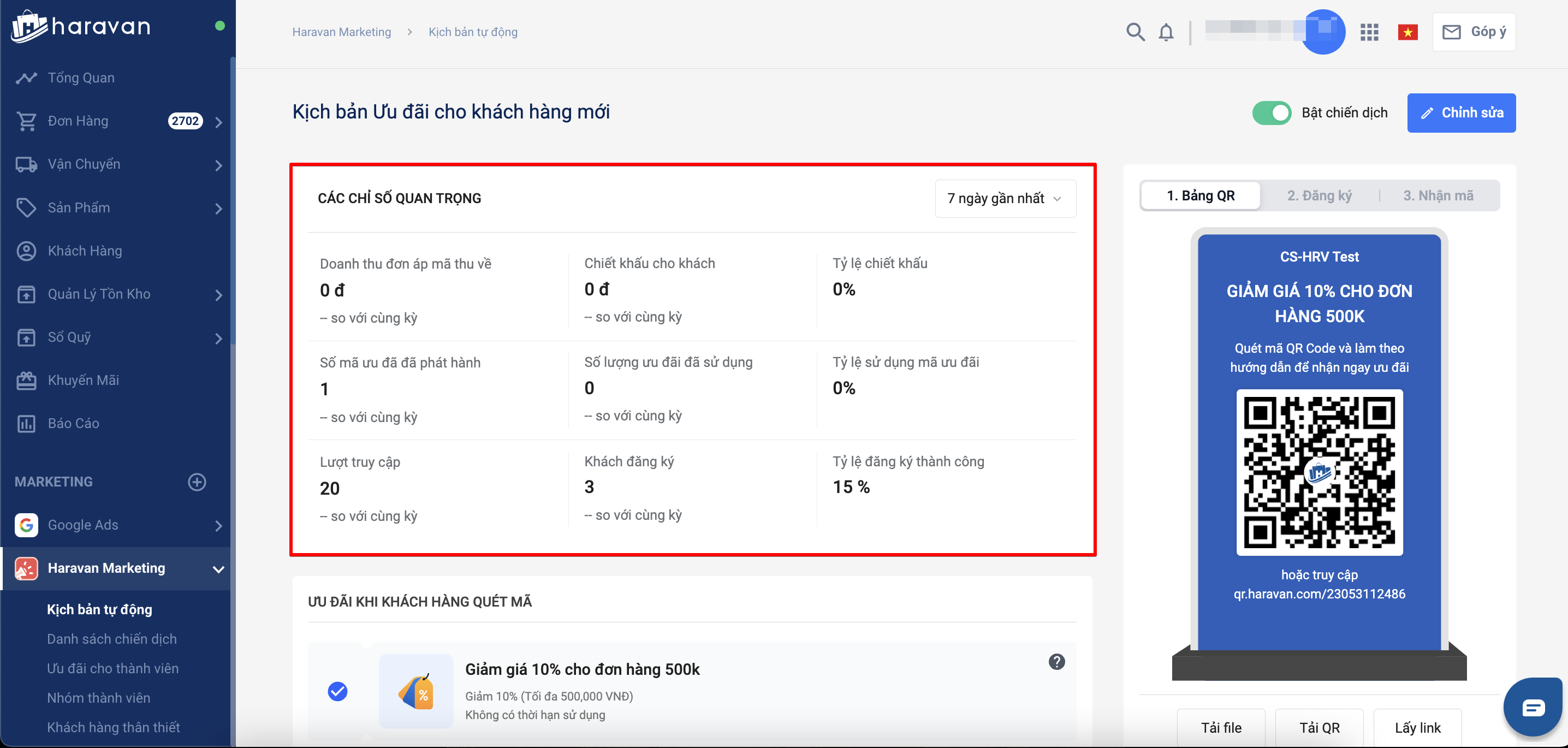Click the Google Ads logo icon
The image size is (1568, 748).
point(26,525)
